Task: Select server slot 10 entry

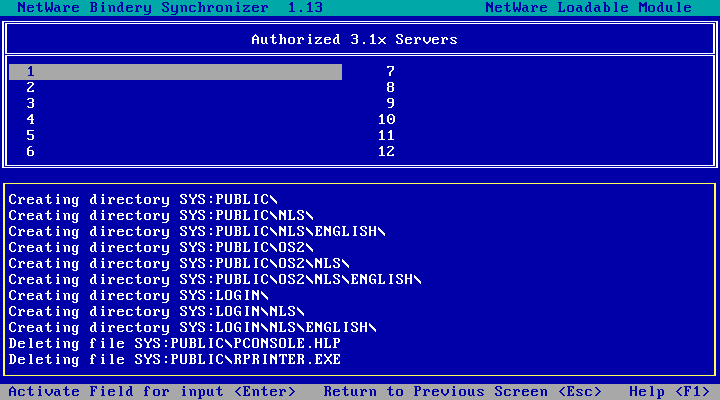Action: [x=386, y=119]
